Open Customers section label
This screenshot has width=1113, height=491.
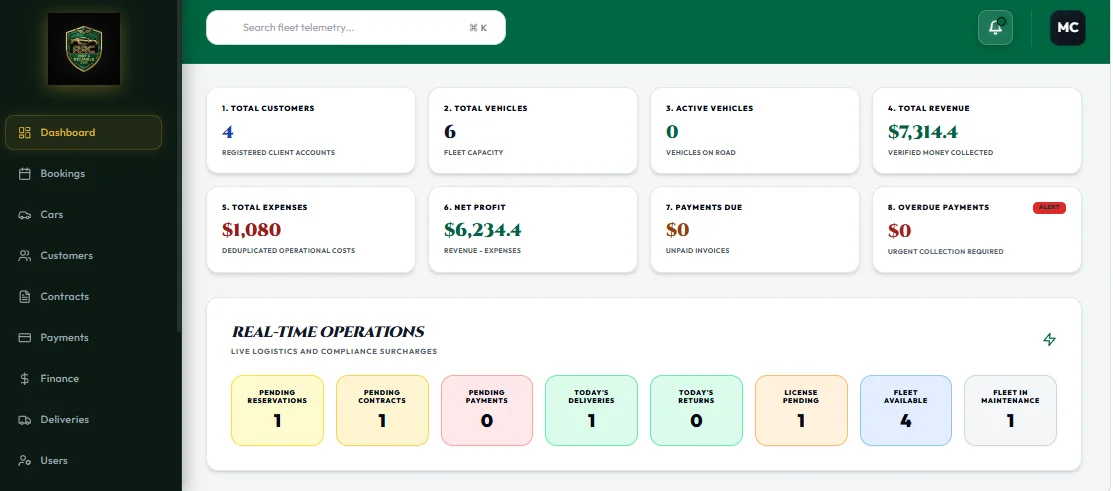click(x=67, y=255)
